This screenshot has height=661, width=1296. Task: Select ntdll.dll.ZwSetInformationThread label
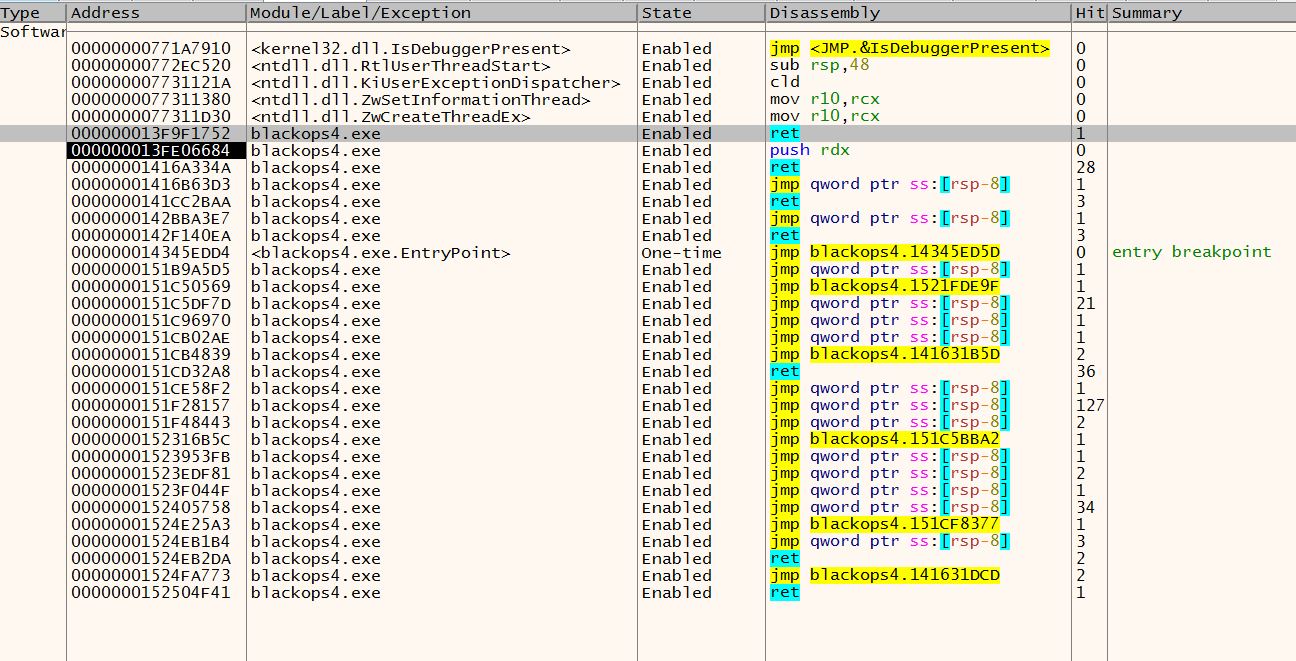[x=421, y=100]
